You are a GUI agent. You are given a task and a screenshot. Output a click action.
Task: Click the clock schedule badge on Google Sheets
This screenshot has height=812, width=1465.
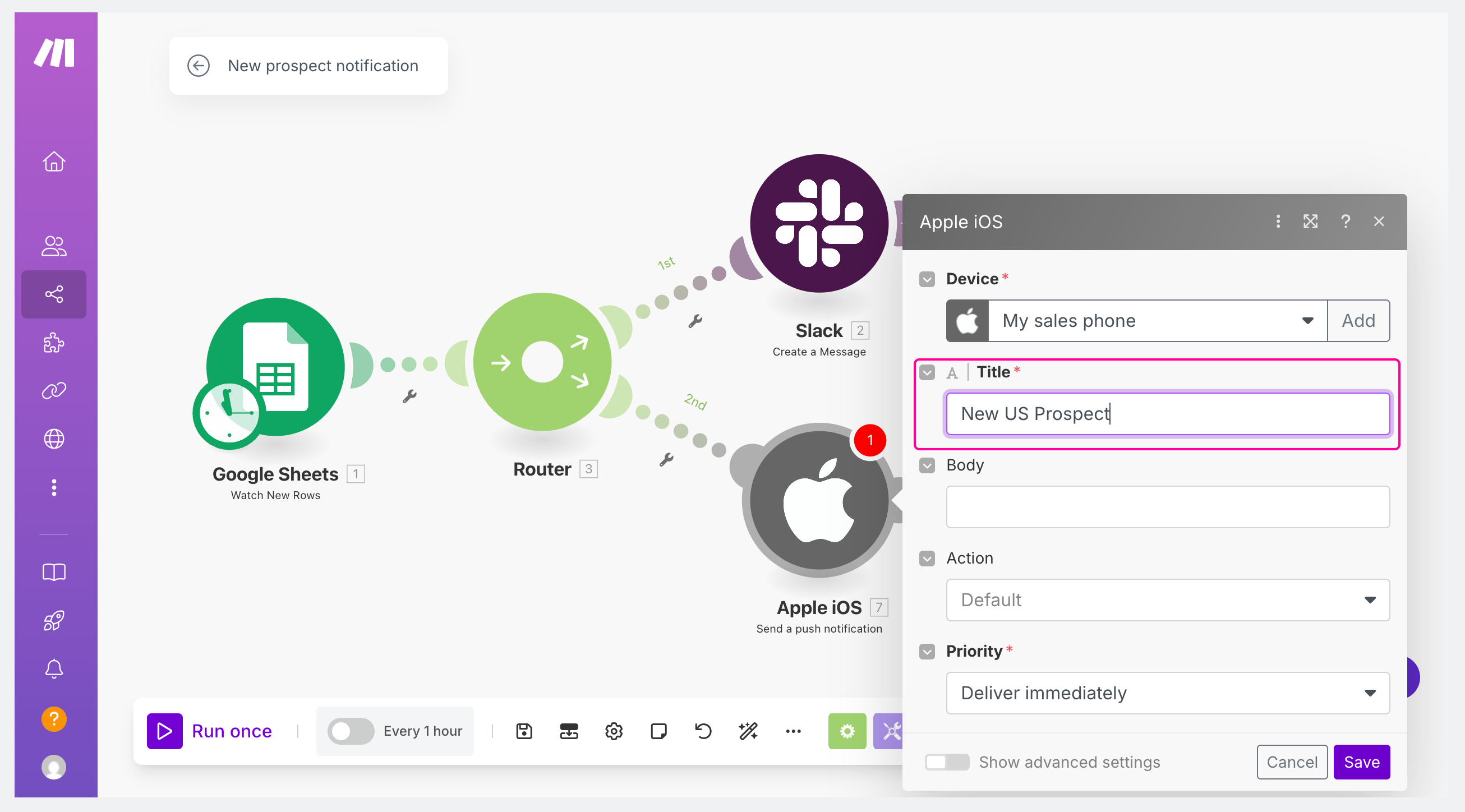(x=229, y=413)
